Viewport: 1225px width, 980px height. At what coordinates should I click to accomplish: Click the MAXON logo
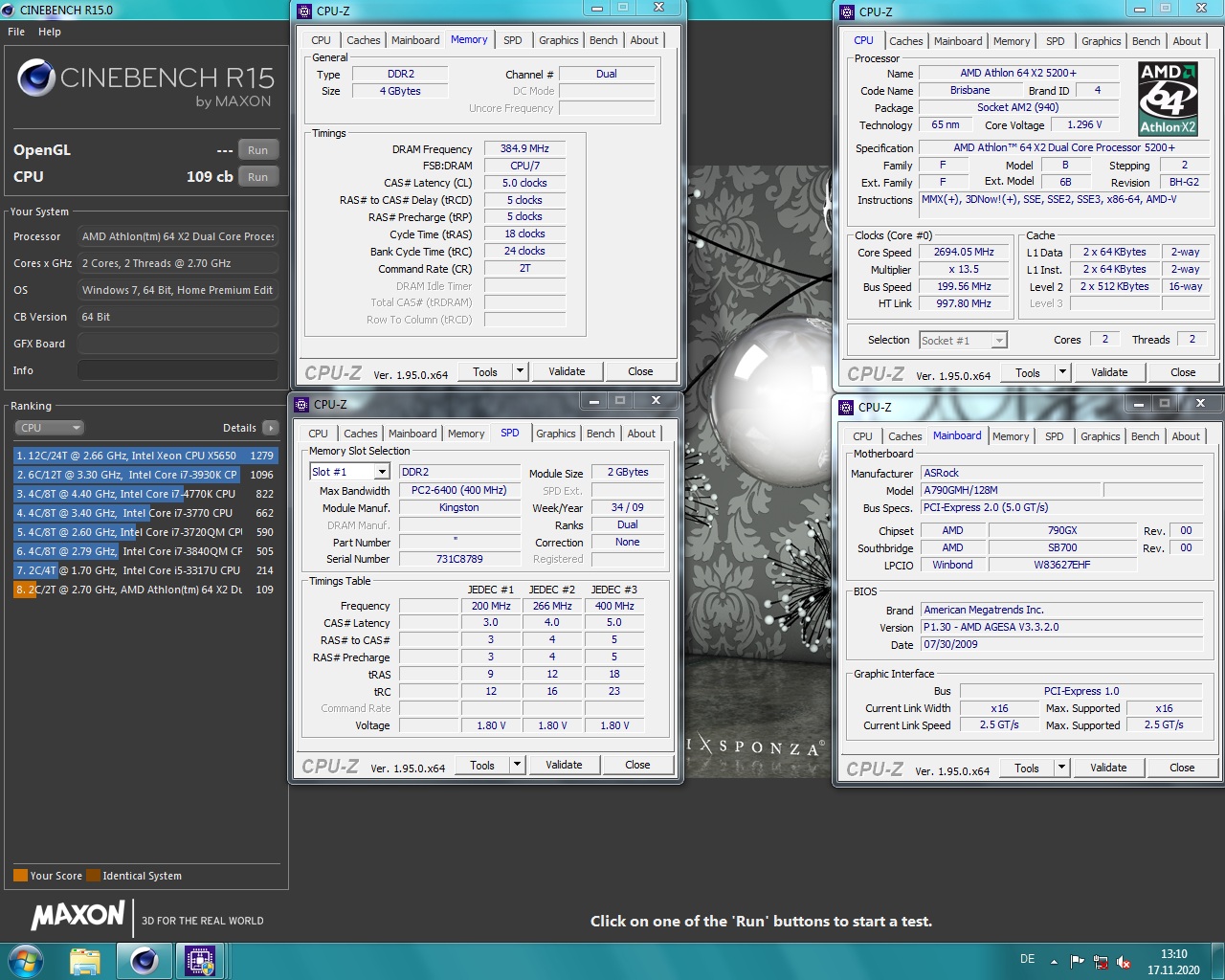click(x=78, y=916)
